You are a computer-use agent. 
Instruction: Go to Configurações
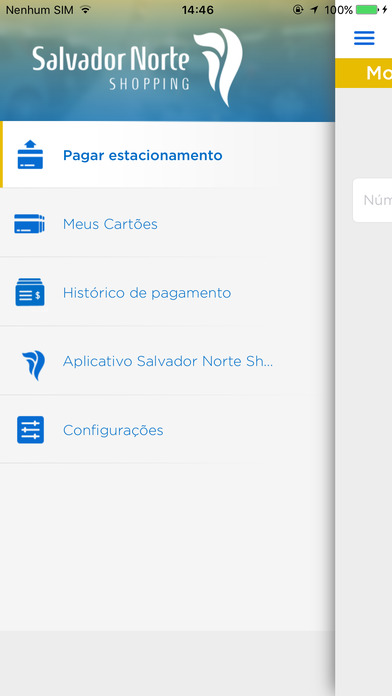(167, 430)
